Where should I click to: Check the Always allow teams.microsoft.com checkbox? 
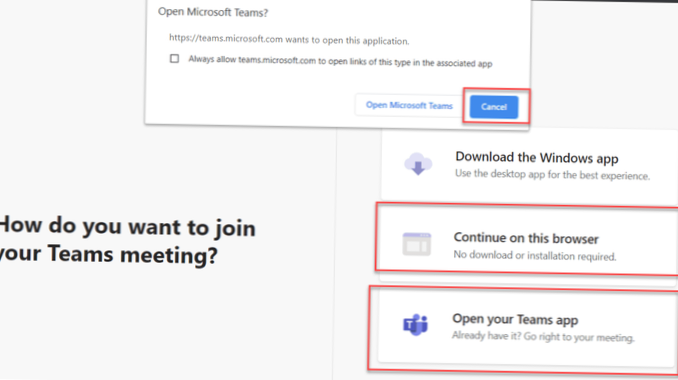point(174,58)
